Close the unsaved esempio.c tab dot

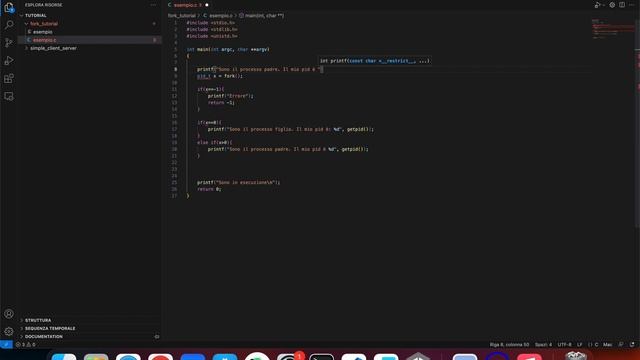pos(207,5)
